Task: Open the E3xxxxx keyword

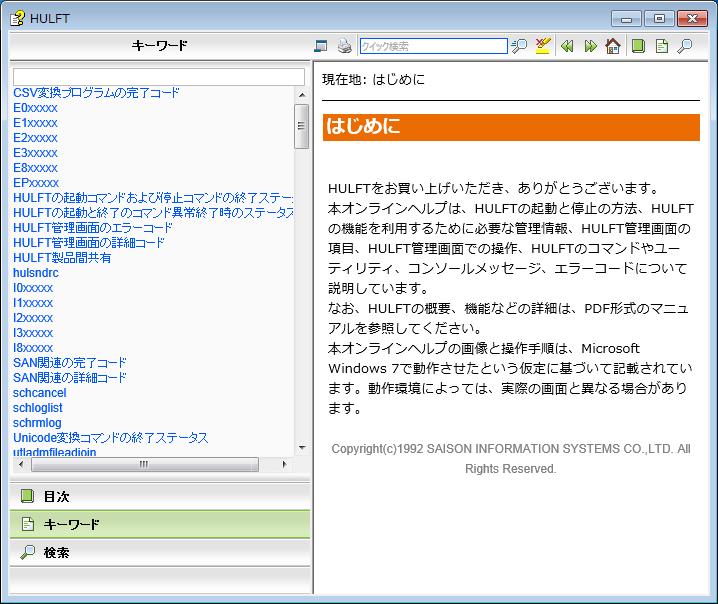Action: [35, 153]
